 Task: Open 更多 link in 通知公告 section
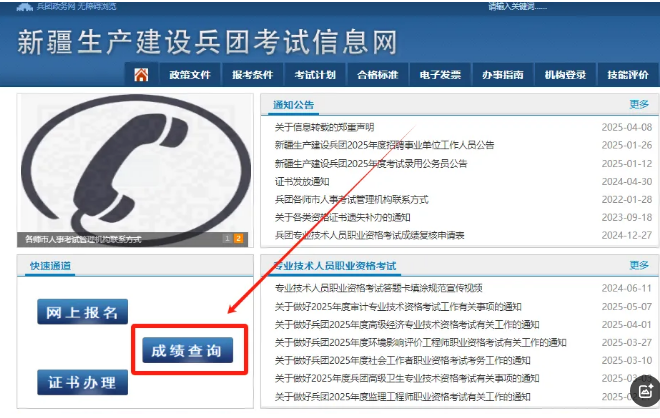pyautogui.click(x=639, y=104)
